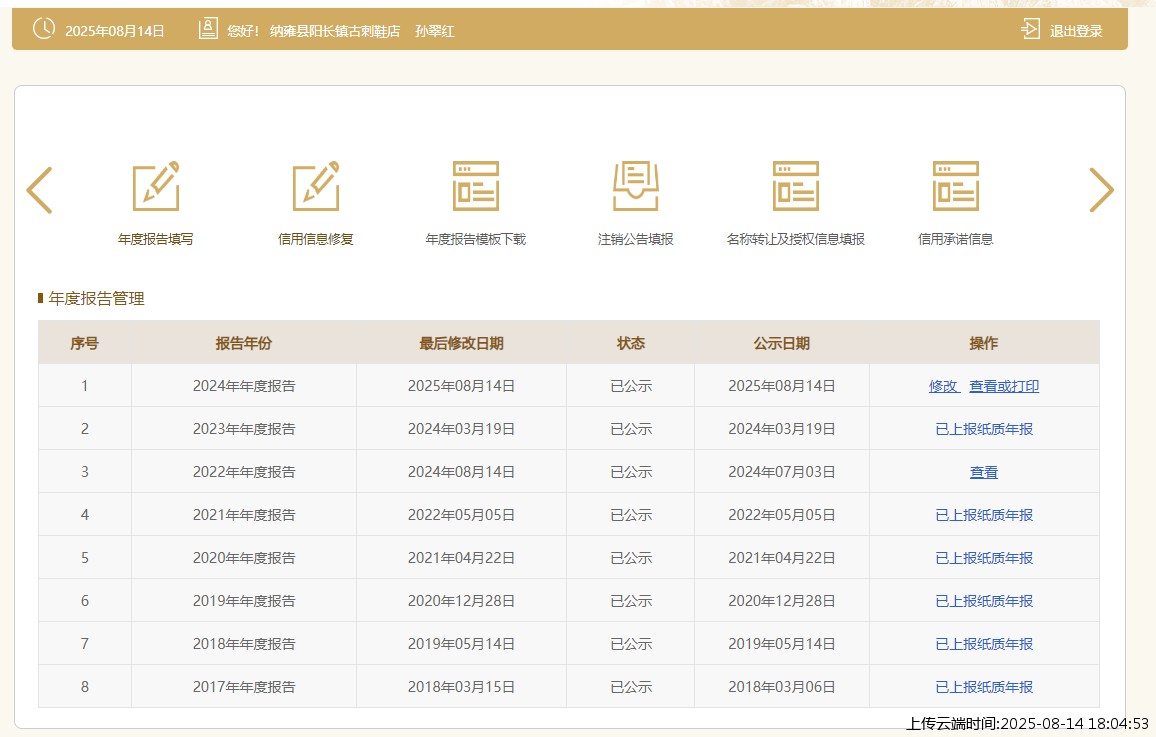Image resolution: width=1156 pixels, height=737 pixels.
Task: Select the 信用信息修复 label
Action: pos(316,239)
